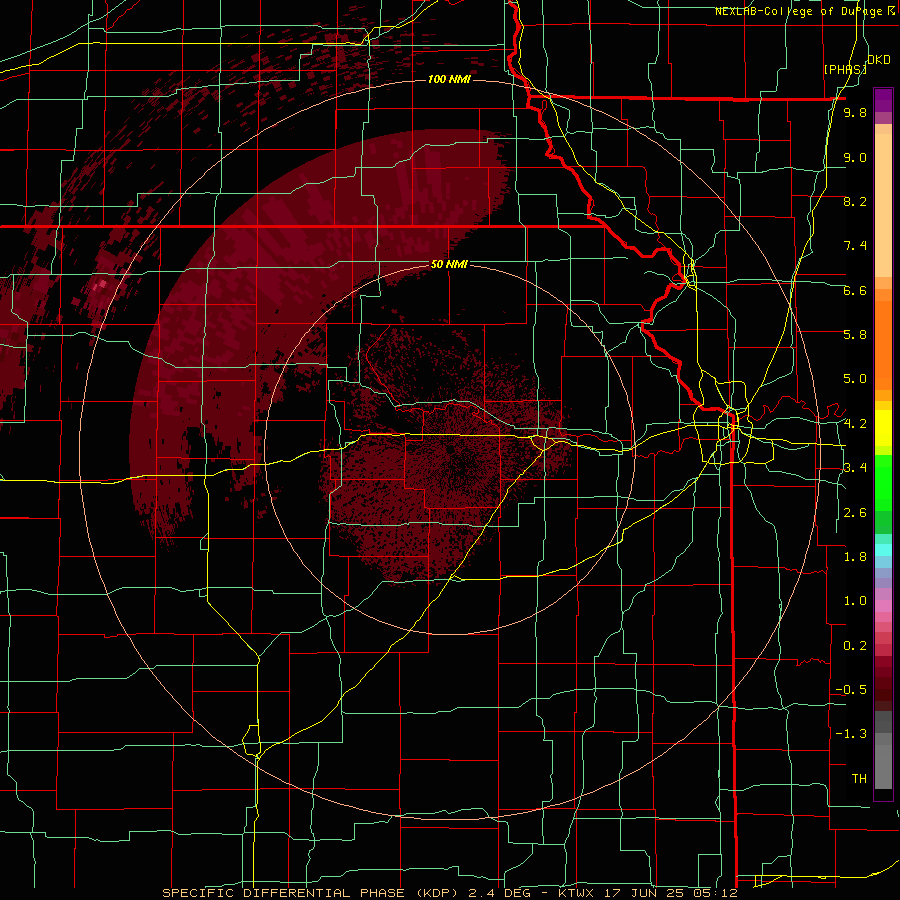Select the 7.4 value on color scale
The image size is (900, 900).
[855, 246]
